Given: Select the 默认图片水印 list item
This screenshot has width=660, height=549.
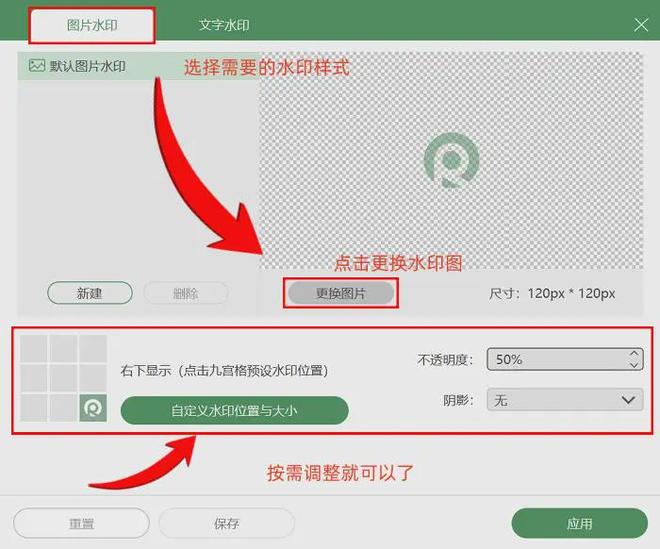Looking at the screenshot, I should pyautogui.click(x=138, y=66).
